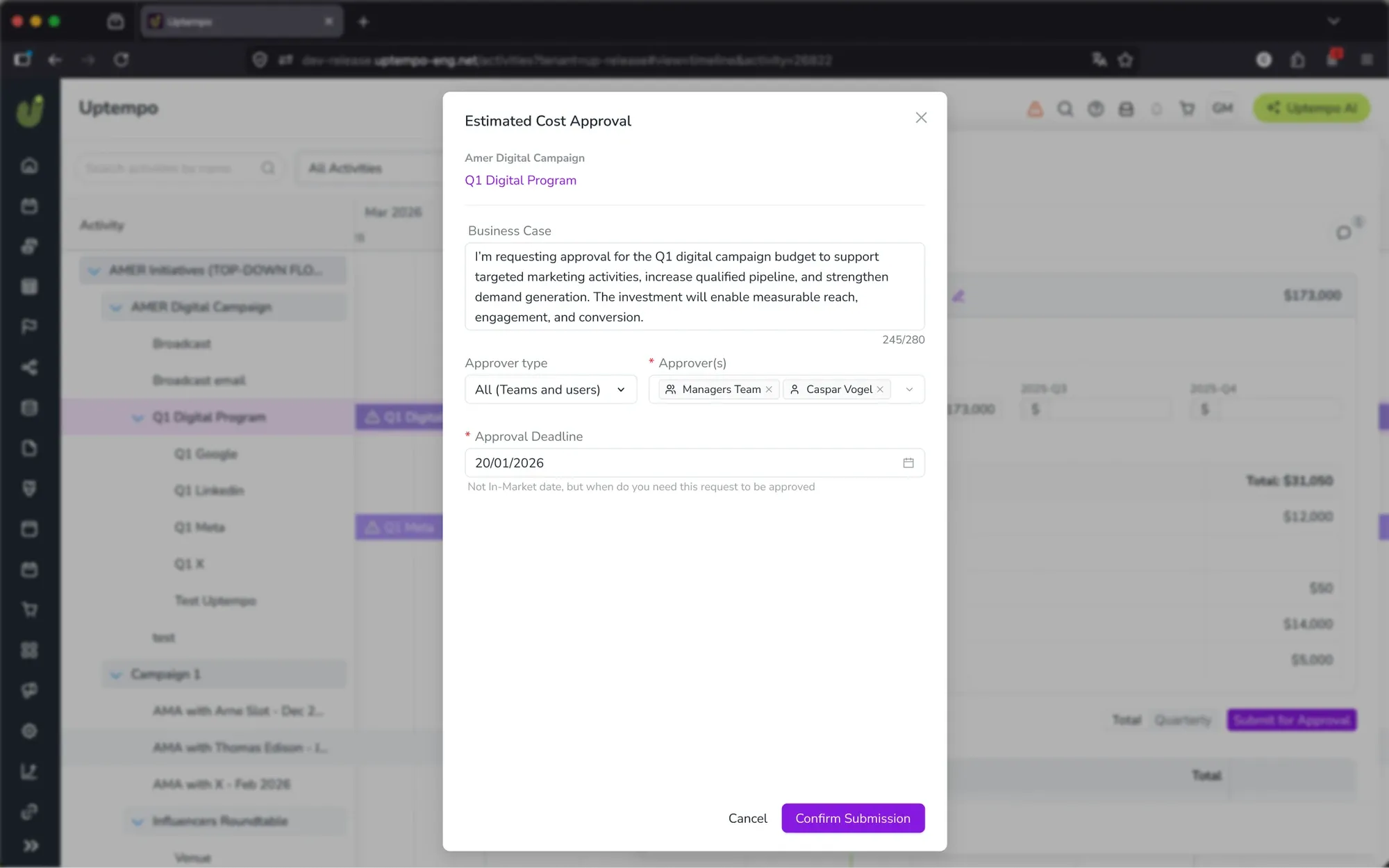Open the Approver type dropdown
1389x868 pixels.
point(551,390)
